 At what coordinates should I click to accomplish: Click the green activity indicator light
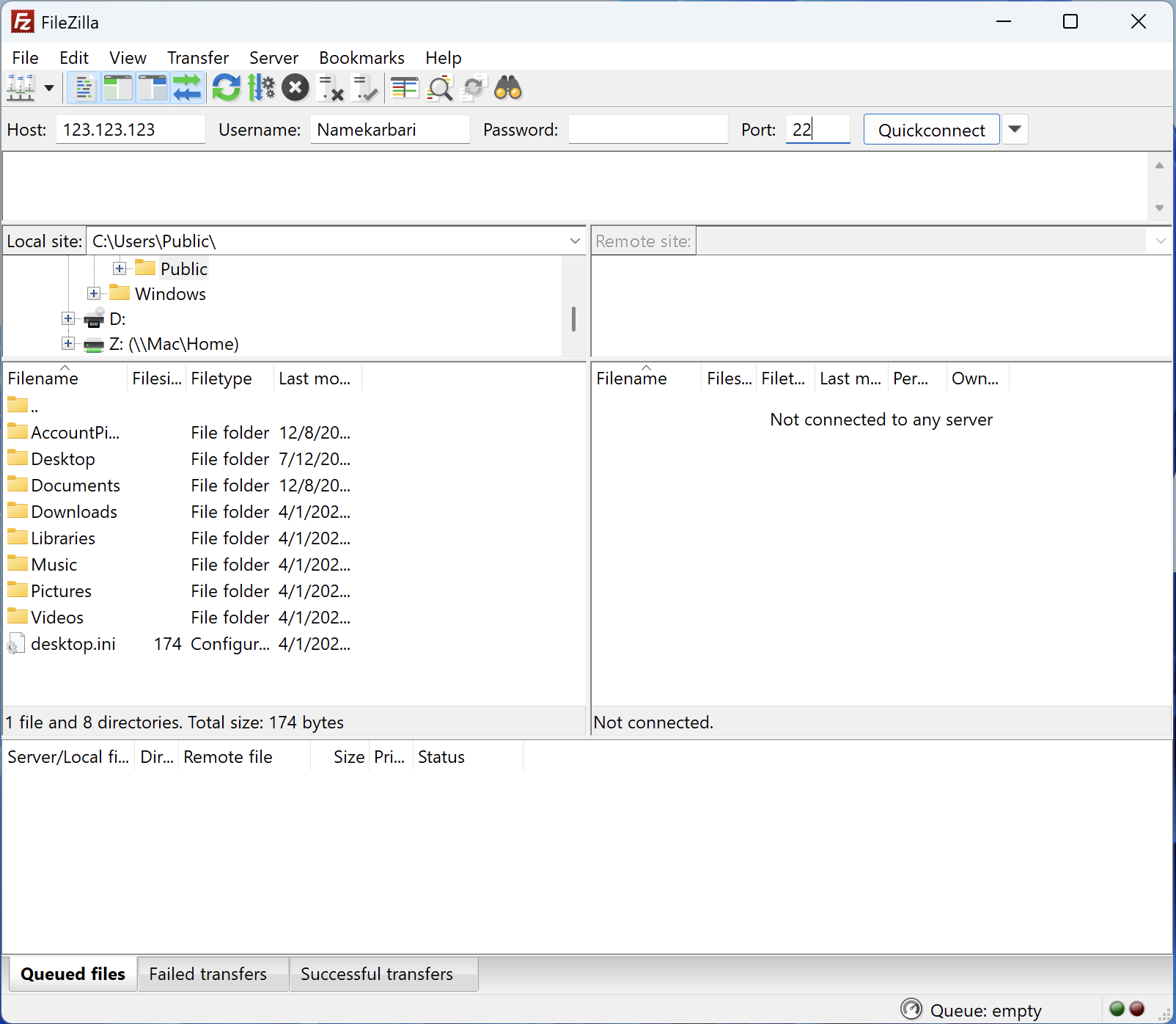1117,1009
